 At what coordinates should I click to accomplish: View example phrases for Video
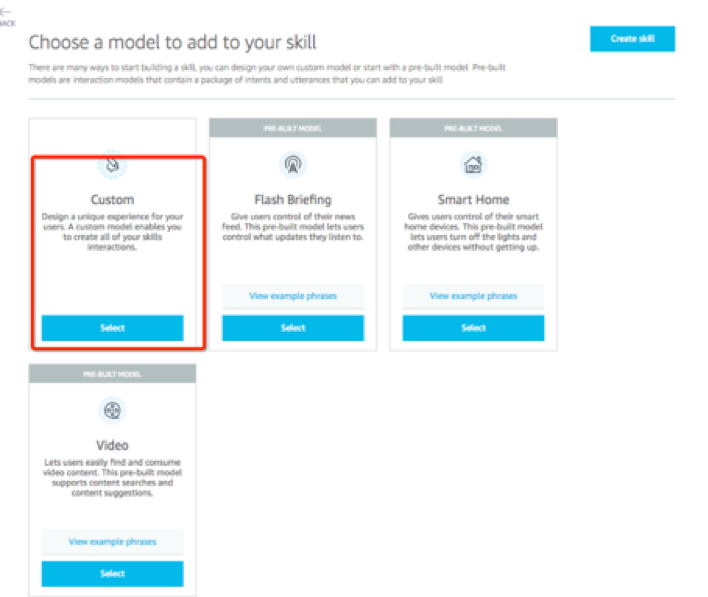pos(112,541)
